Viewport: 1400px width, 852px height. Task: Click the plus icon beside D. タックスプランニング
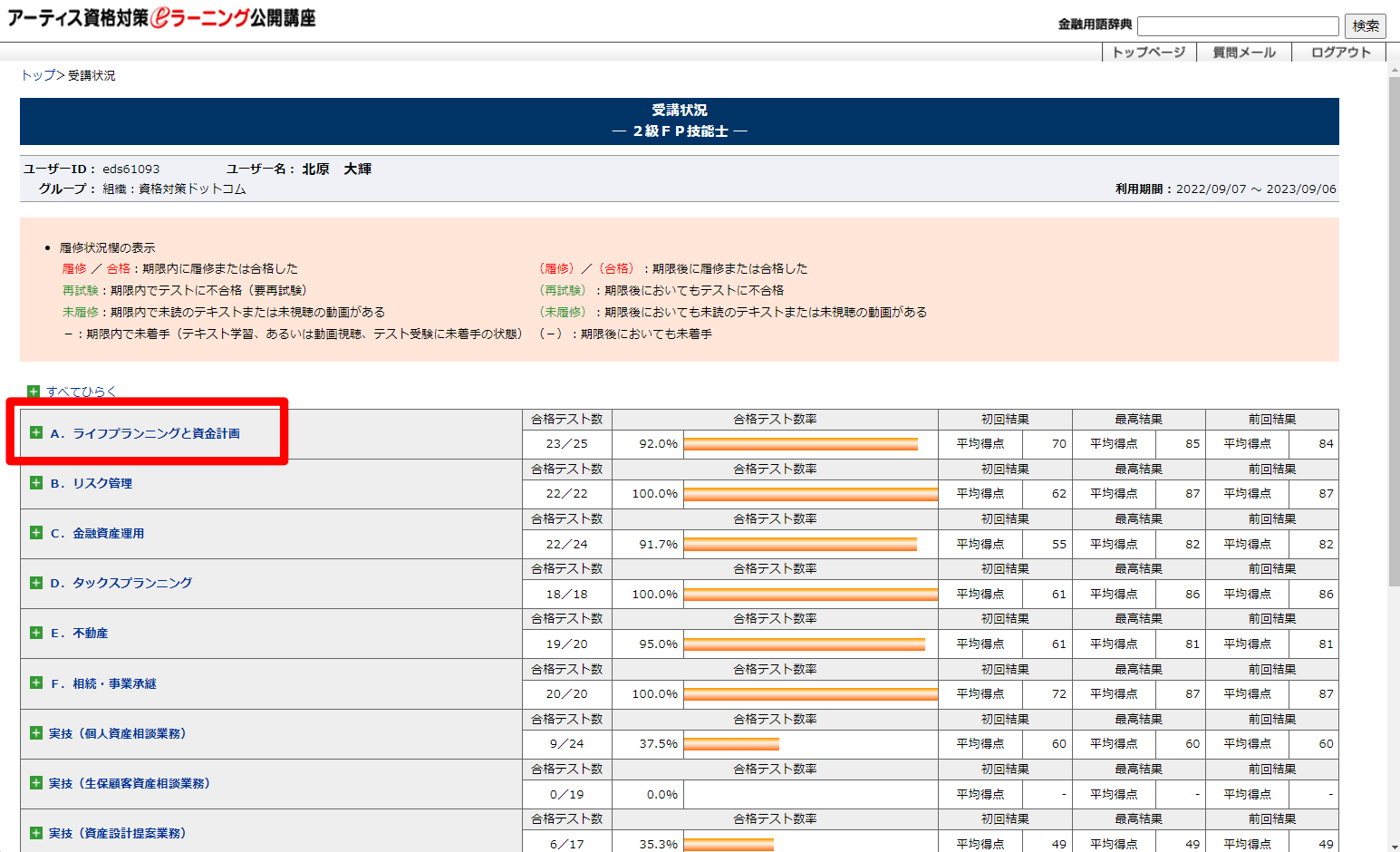[x=36, y=583]
